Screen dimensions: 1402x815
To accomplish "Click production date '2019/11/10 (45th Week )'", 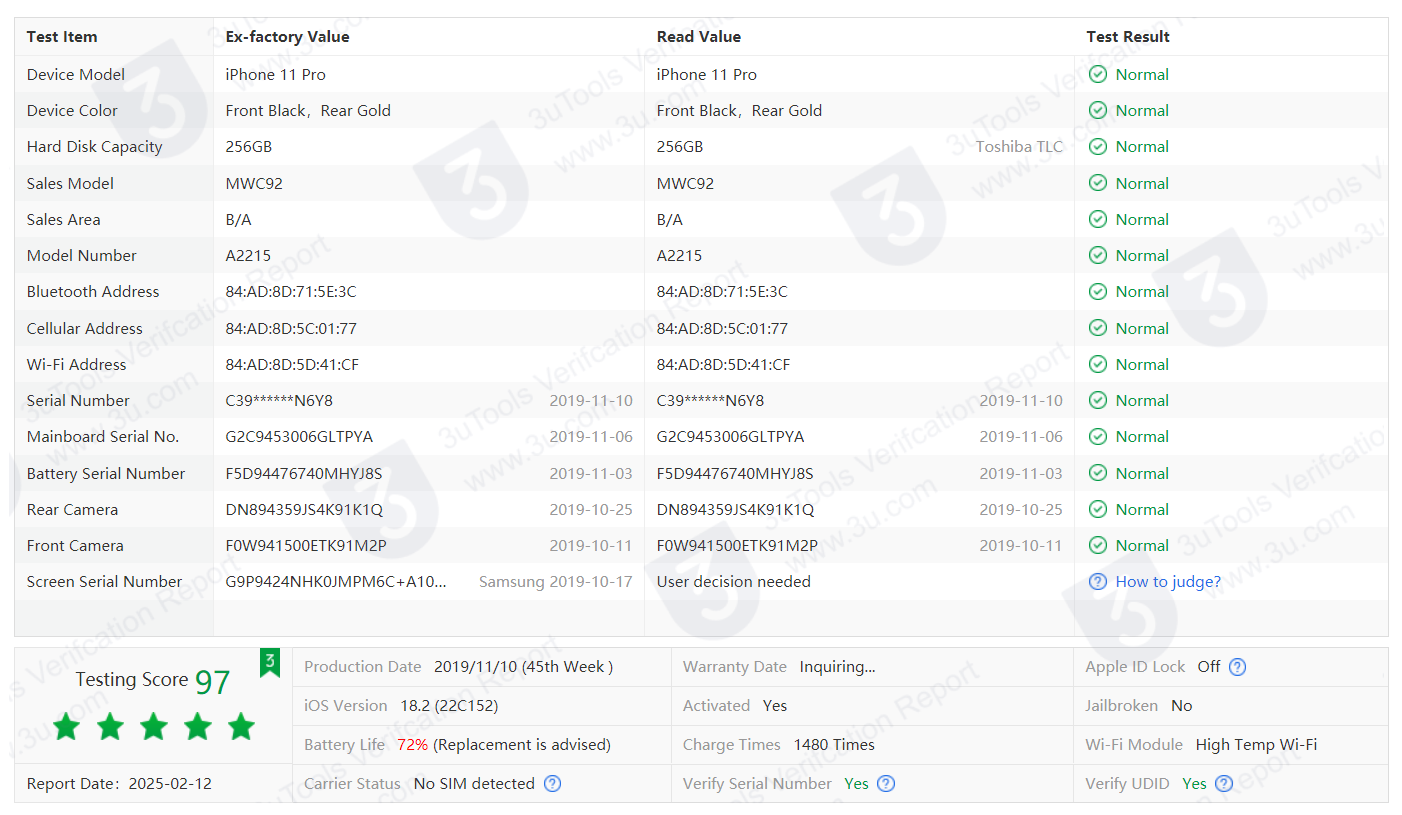I will tap(523, 667).
